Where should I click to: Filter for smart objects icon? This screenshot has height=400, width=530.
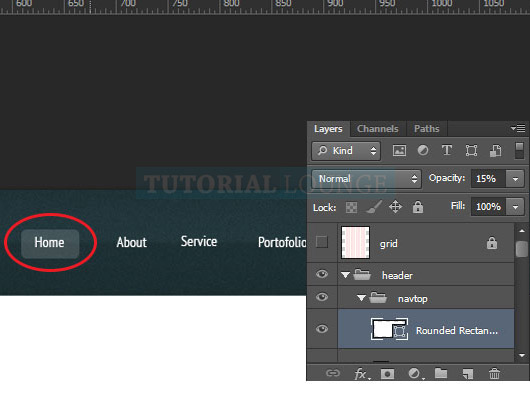[496, 150]
